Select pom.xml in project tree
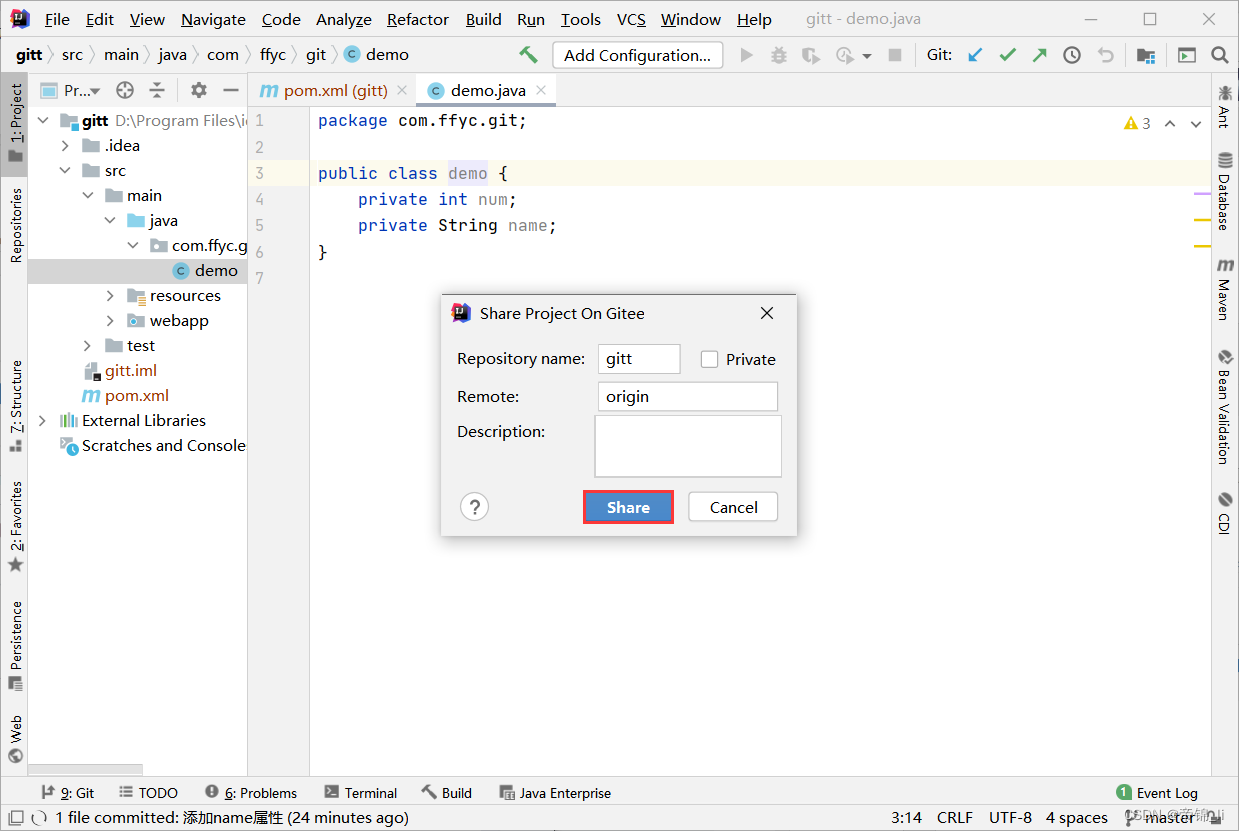 (x=126, y=395)
